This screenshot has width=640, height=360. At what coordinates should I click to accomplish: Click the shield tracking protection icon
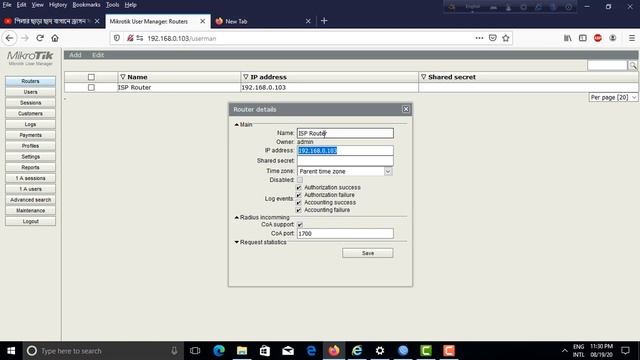click(x=117, y=38)
